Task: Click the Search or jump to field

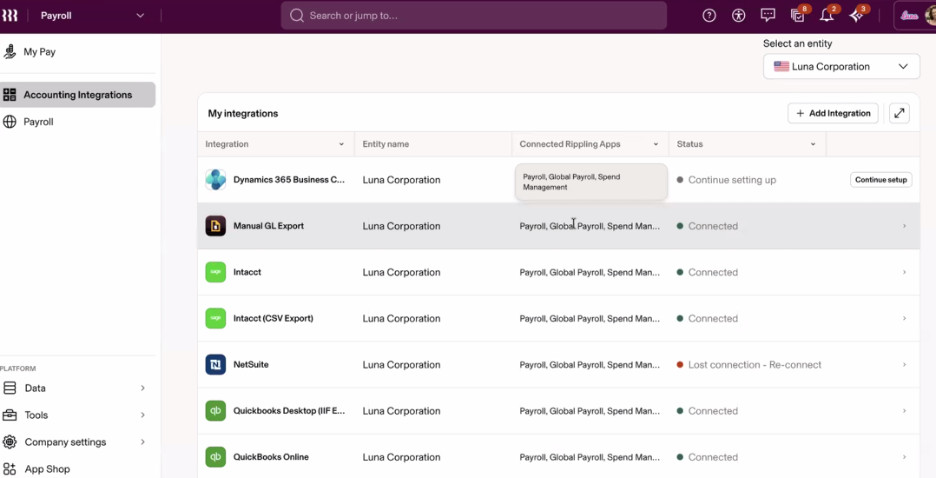Action: pos(473,16)
